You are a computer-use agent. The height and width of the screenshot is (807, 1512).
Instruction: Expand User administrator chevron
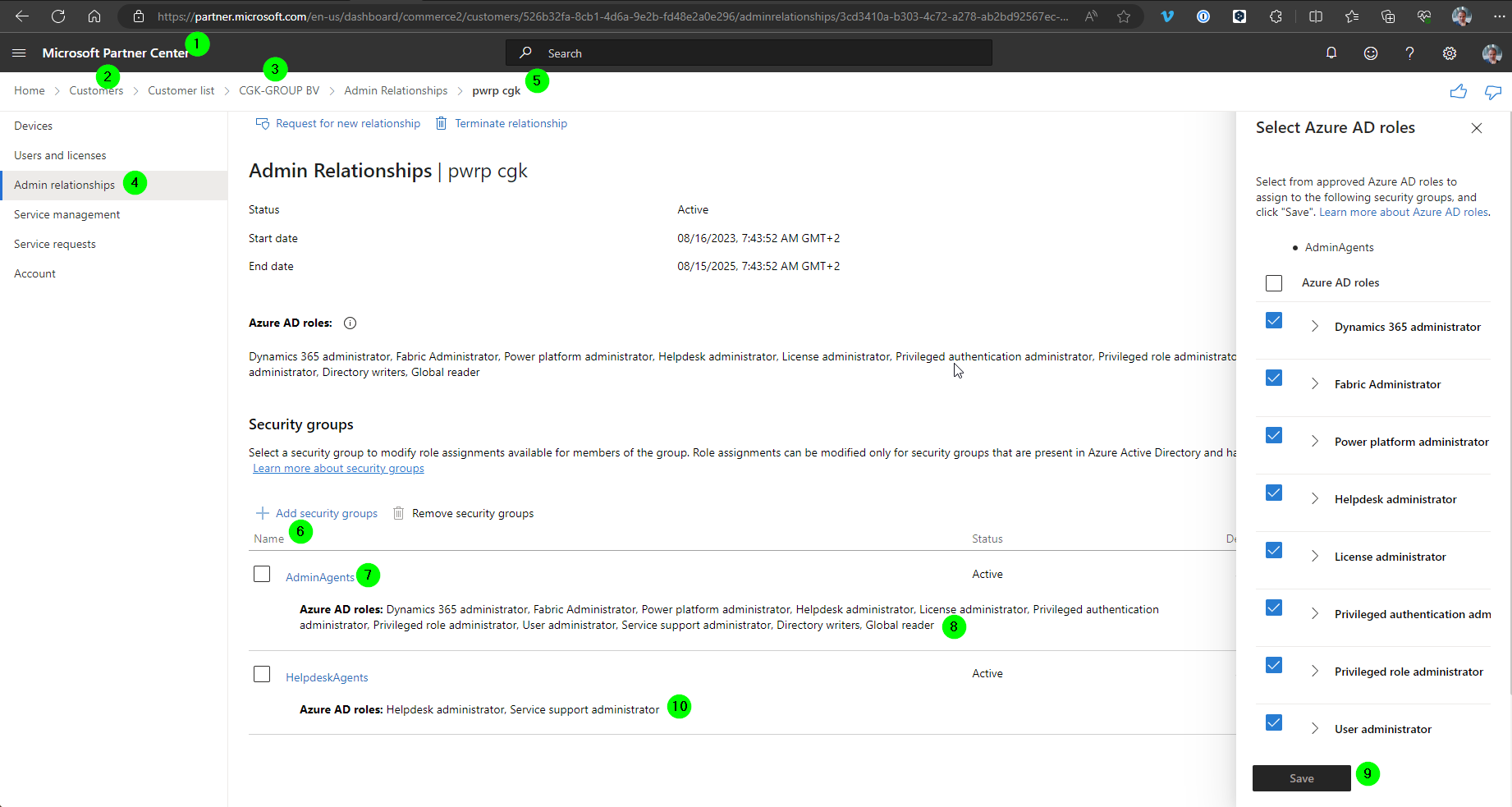click(1315, 729)
